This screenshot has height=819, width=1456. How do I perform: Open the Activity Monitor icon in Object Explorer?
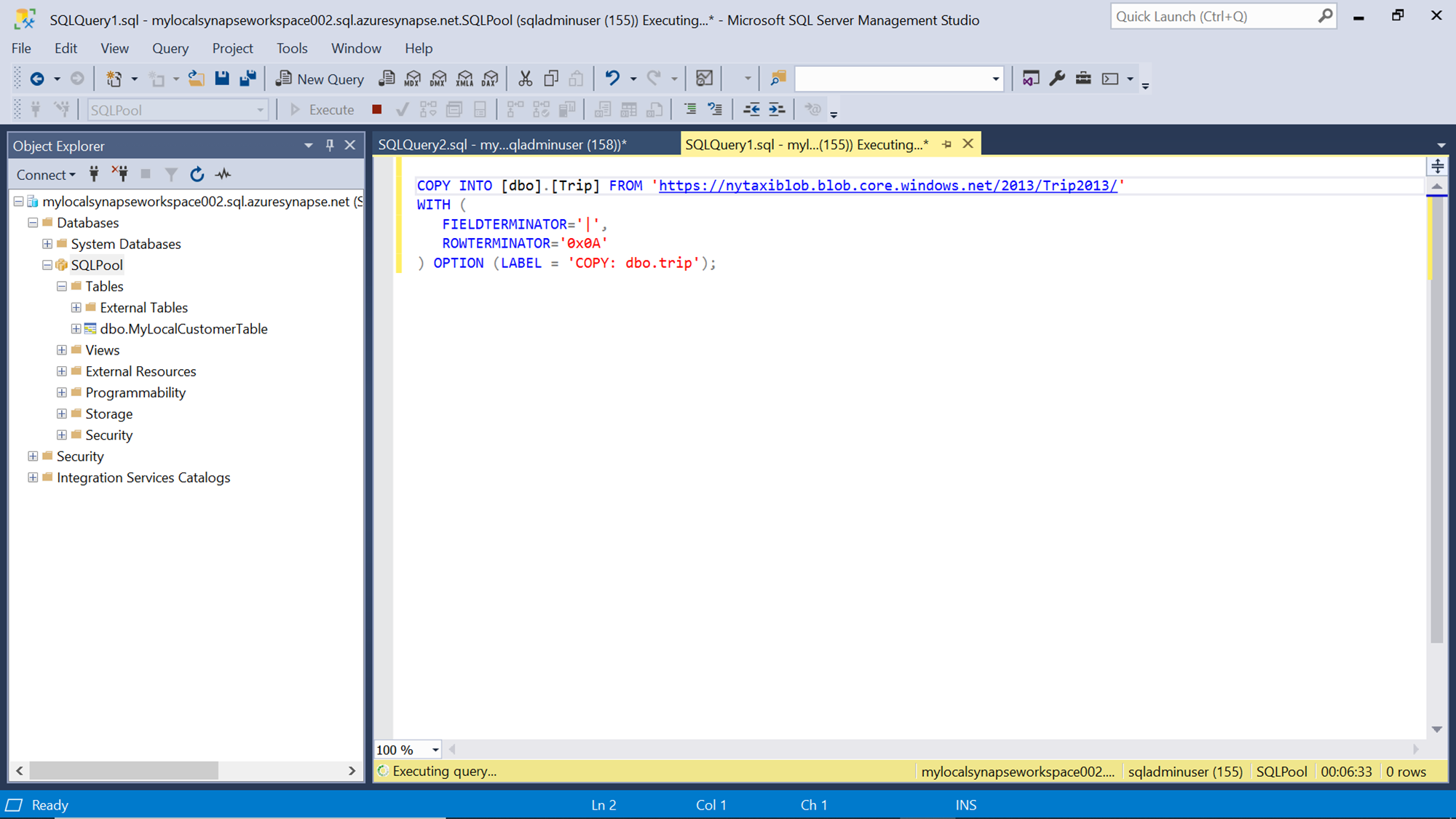tap(223, 175)
